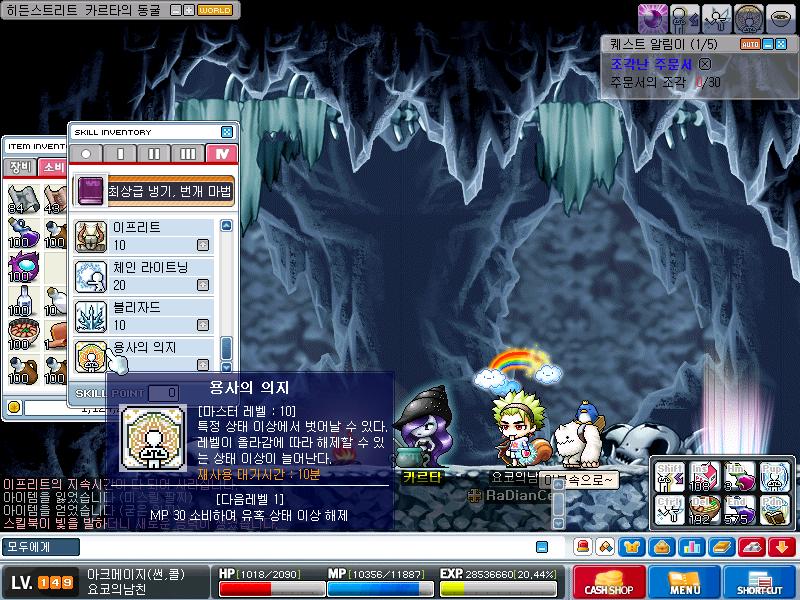Click the chat input field
Screen dimensions: 800x600
tap(306, 547)
